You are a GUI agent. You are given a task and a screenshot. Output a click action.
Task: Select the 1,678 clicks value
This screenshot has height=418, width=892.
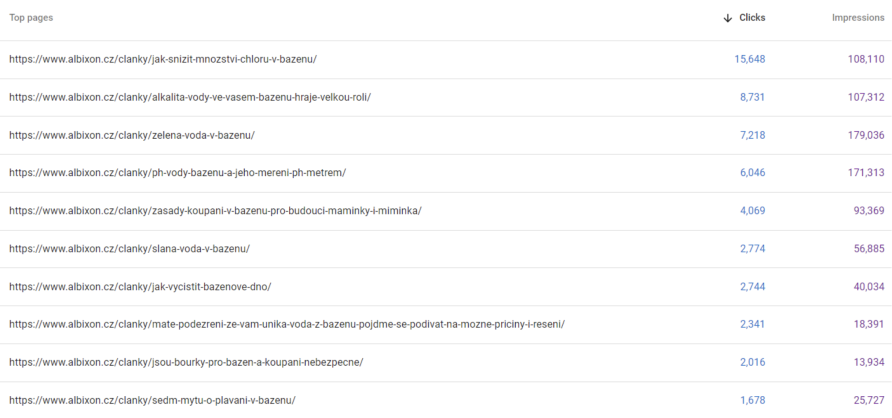pyautogui.click(x=753, y=400)
